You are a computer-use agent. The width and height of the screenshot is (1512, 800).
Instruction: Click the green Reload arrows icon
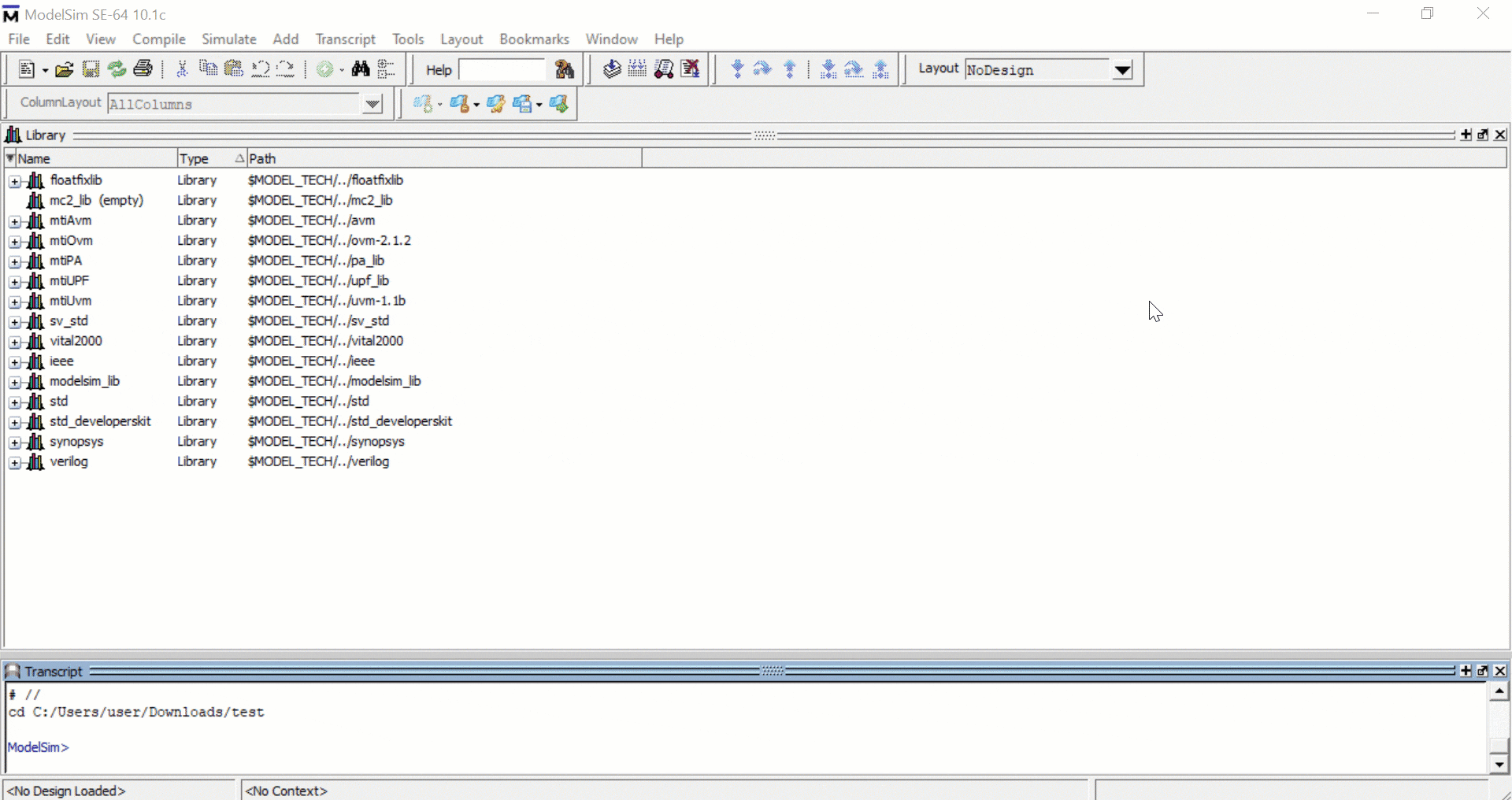point(117,69)
